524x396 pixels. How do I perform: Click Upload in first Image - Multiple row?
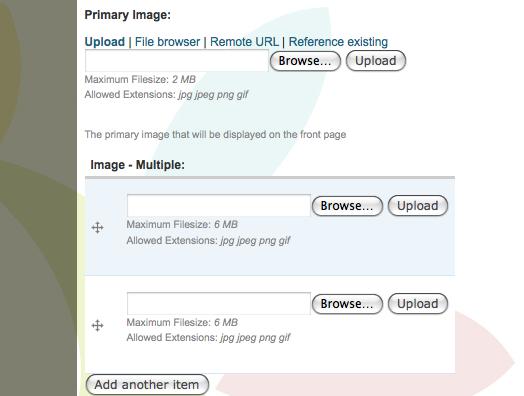pos(418,206)
